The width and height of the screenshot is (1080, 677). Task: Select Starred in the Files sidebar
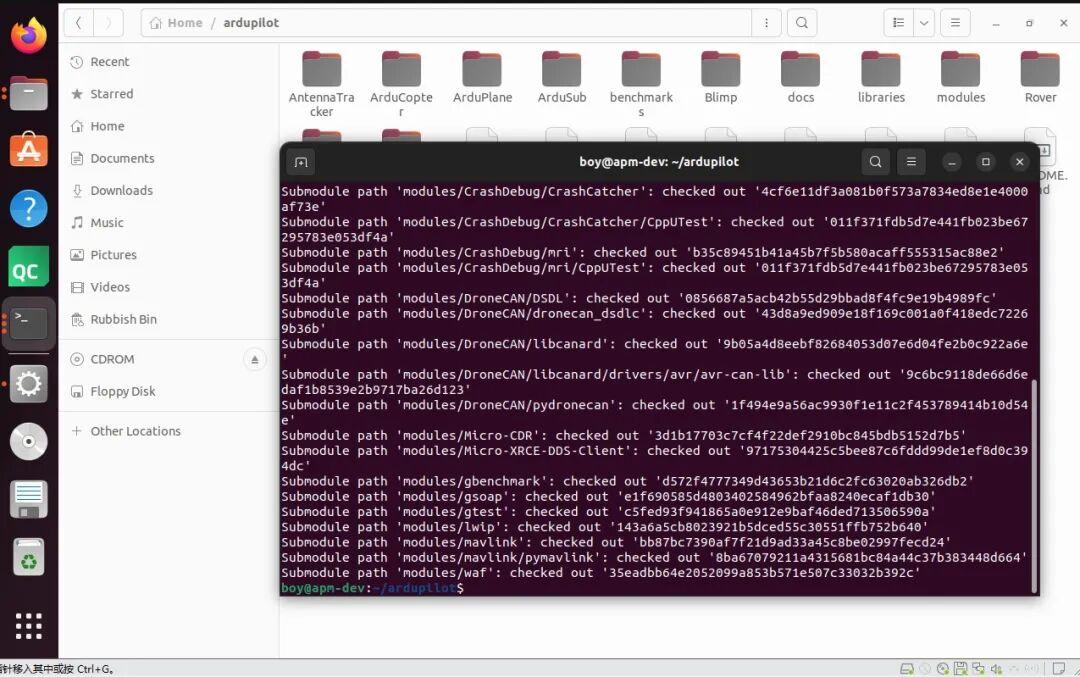point(169,94)
